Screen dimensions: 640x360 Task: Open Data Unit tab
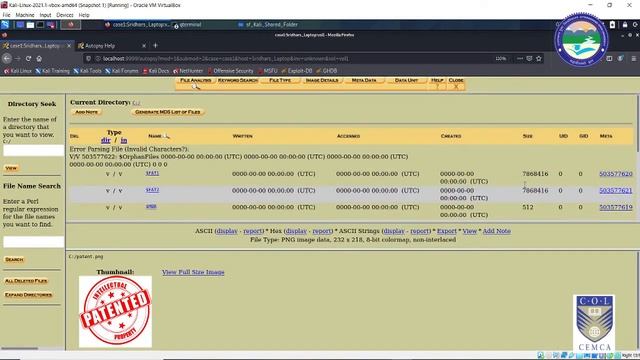pos(406,80)
